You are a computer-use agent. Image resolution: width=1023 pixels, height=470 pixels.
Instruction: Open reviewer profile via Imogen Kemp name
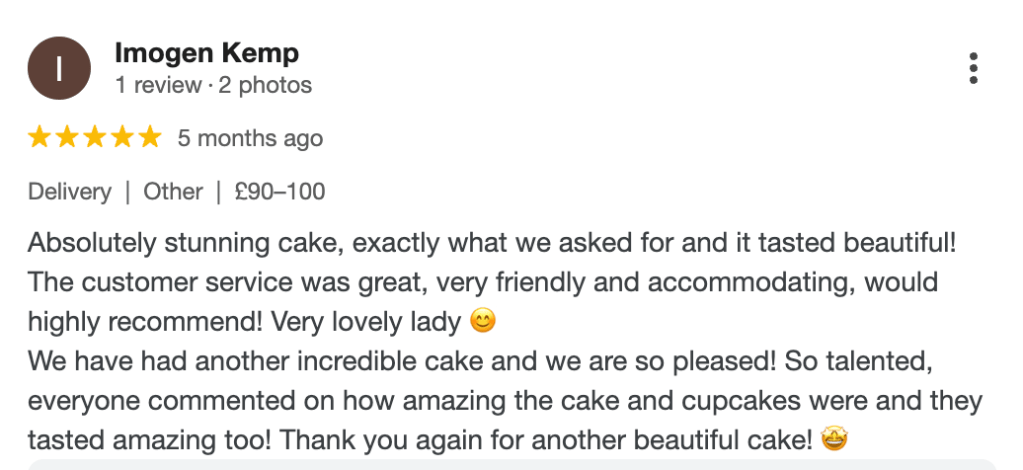tap(207, 53)
